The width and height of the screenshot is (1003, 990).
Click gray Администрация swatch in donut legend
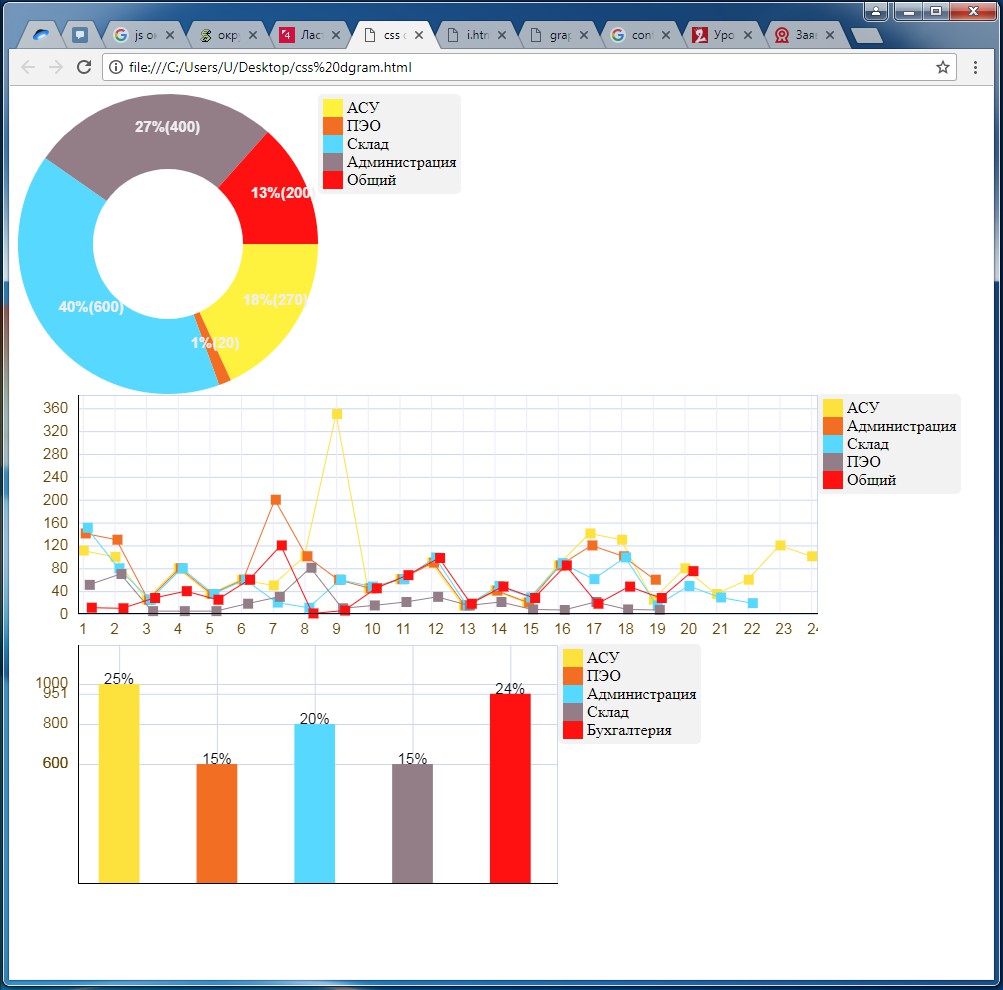coord(333,162)
